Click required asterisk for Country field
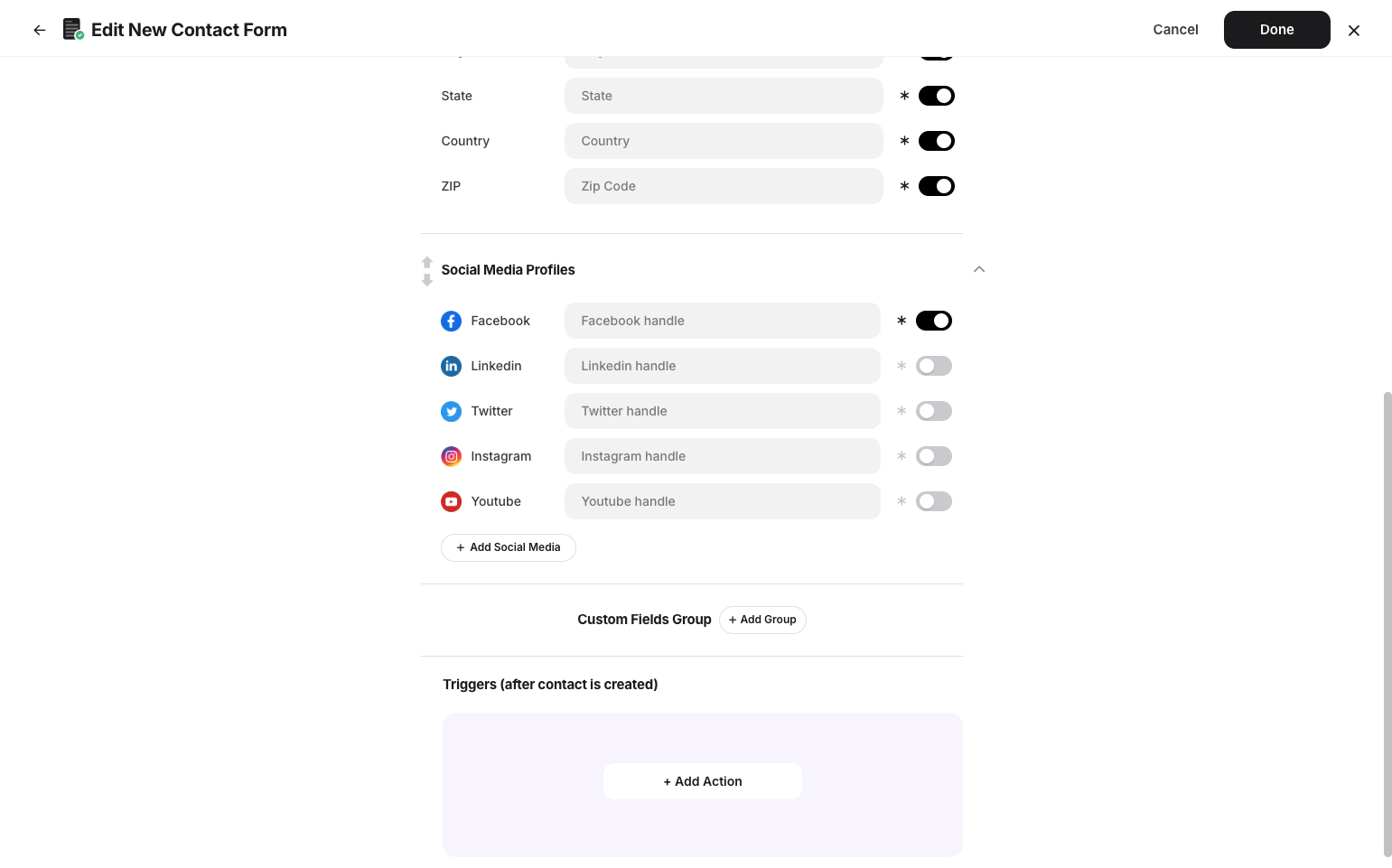Screen dimensions: 1392x868 click(904, 141)
